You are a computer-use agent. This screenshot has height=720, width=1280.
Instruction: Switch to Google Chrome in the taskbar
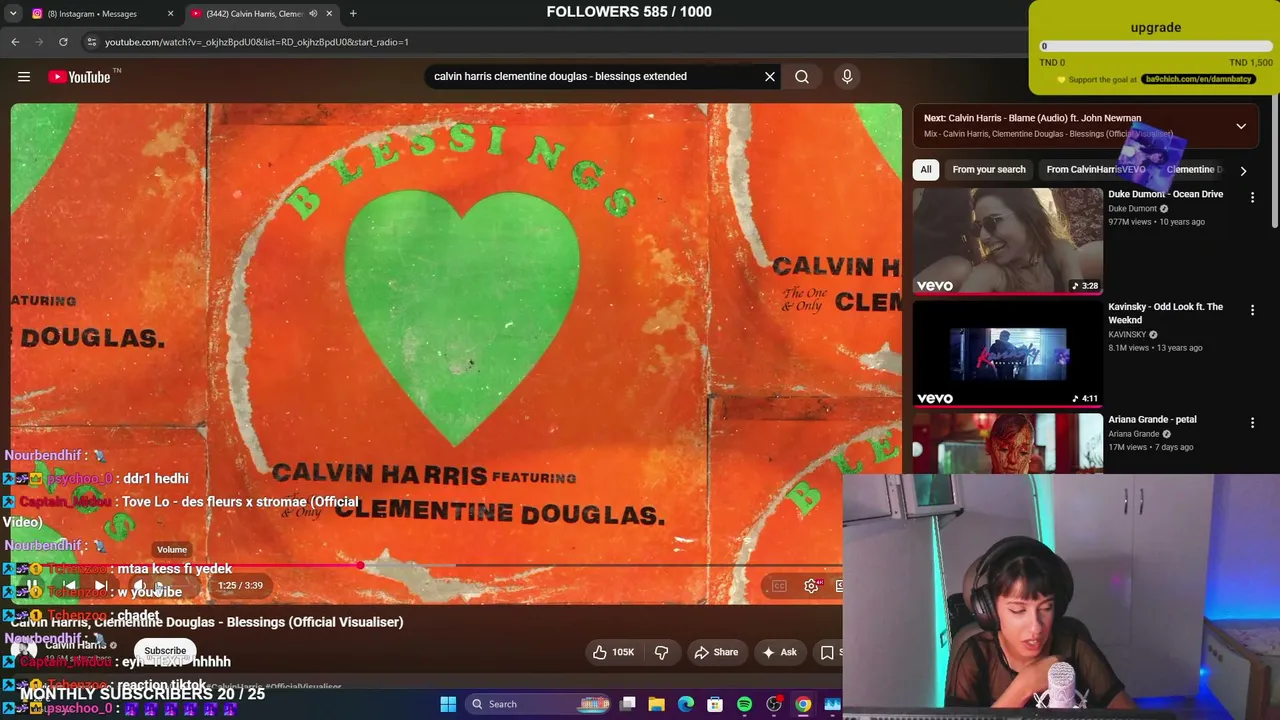pos(803,704)
